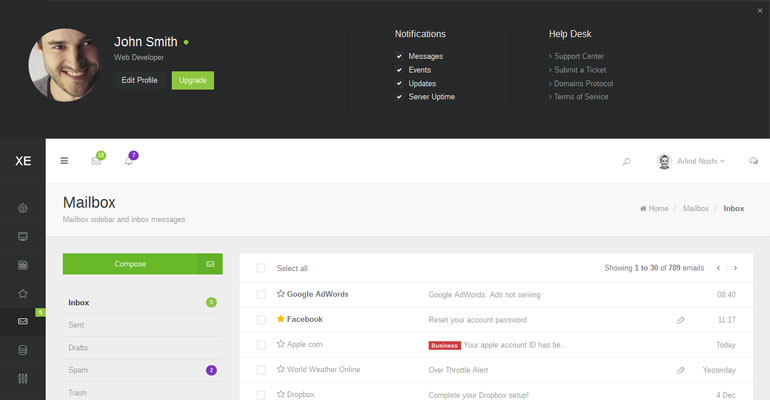Click the hamburger menu toggle icon

tap(64, 160)
